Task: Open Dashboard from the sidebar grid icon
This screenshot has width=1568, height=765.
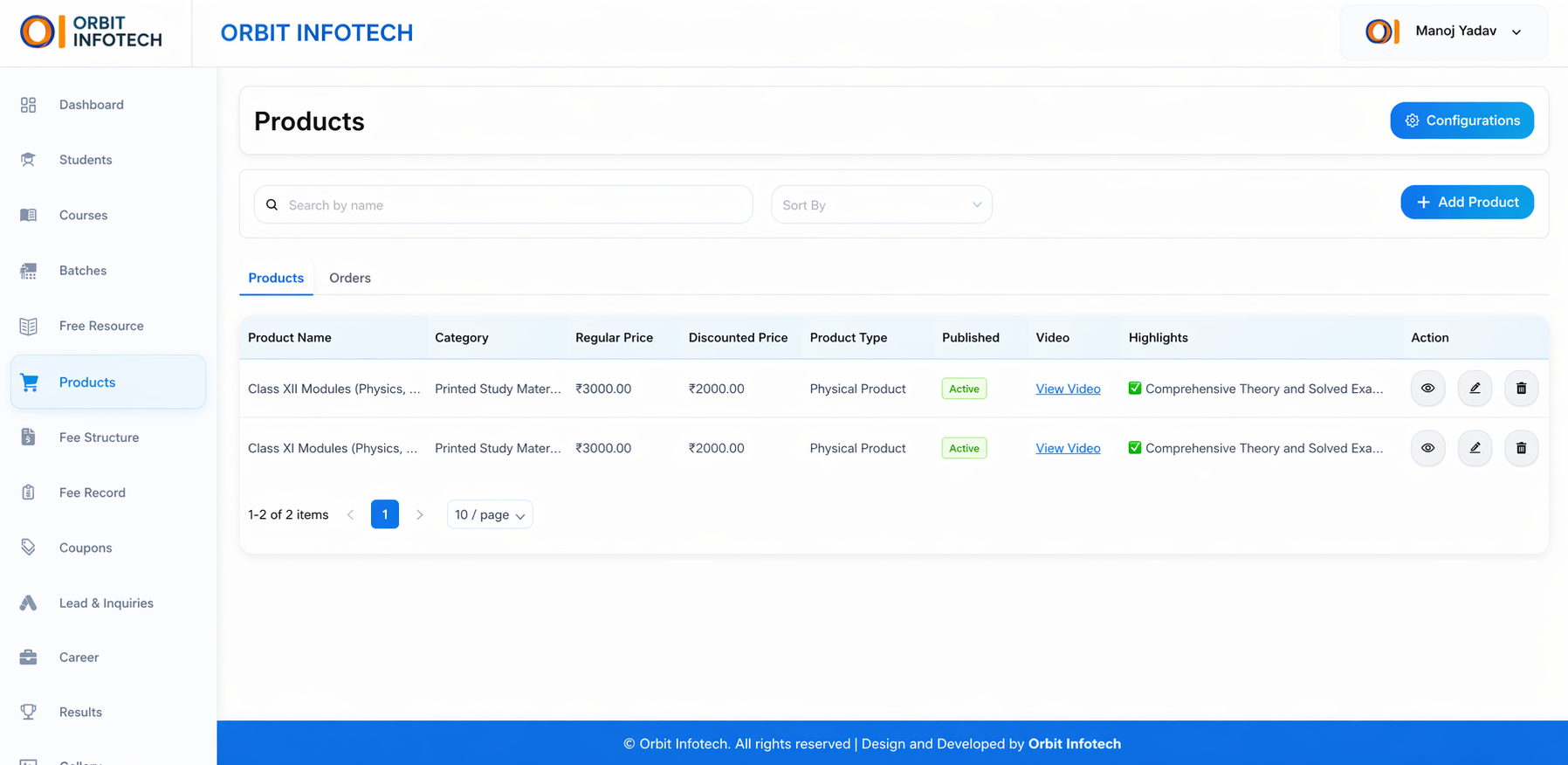Action: (x=29, y=105)
